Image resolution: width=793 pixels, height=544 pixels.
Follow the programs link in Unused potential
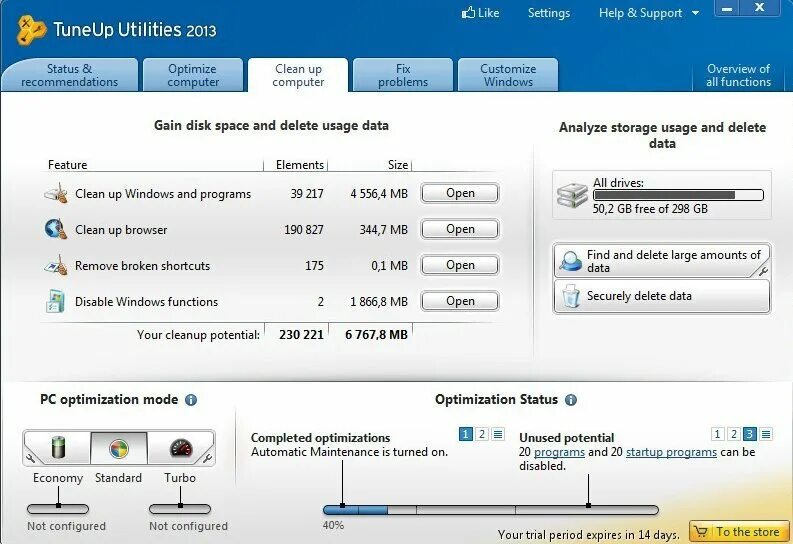(559, 452)
